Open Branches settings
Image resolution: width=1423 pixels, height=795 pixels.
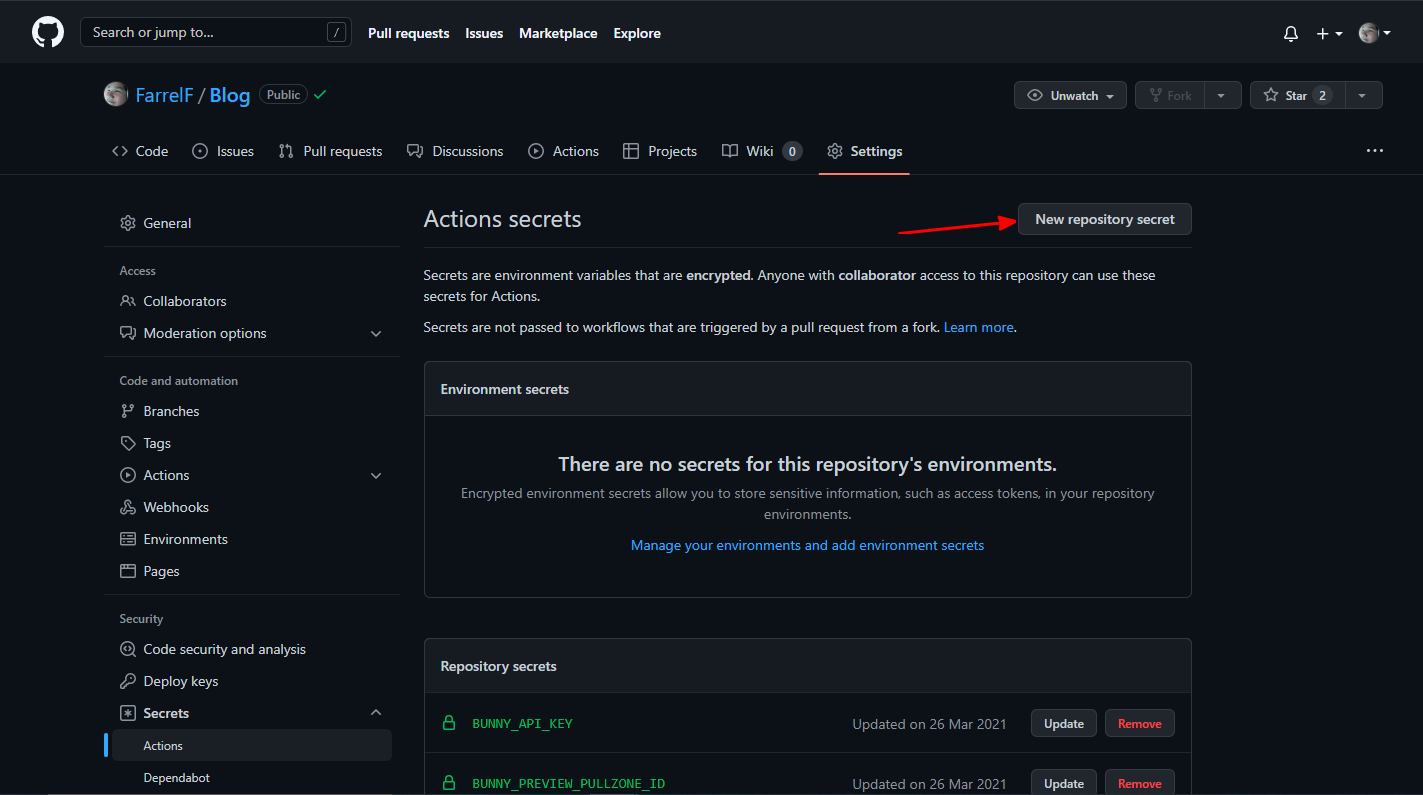tap(252, 411)
